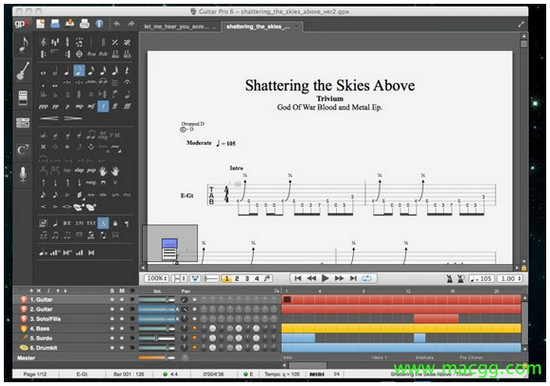
Task: Switch to the shattering_the_skies tab
Action: click(260, 27)
